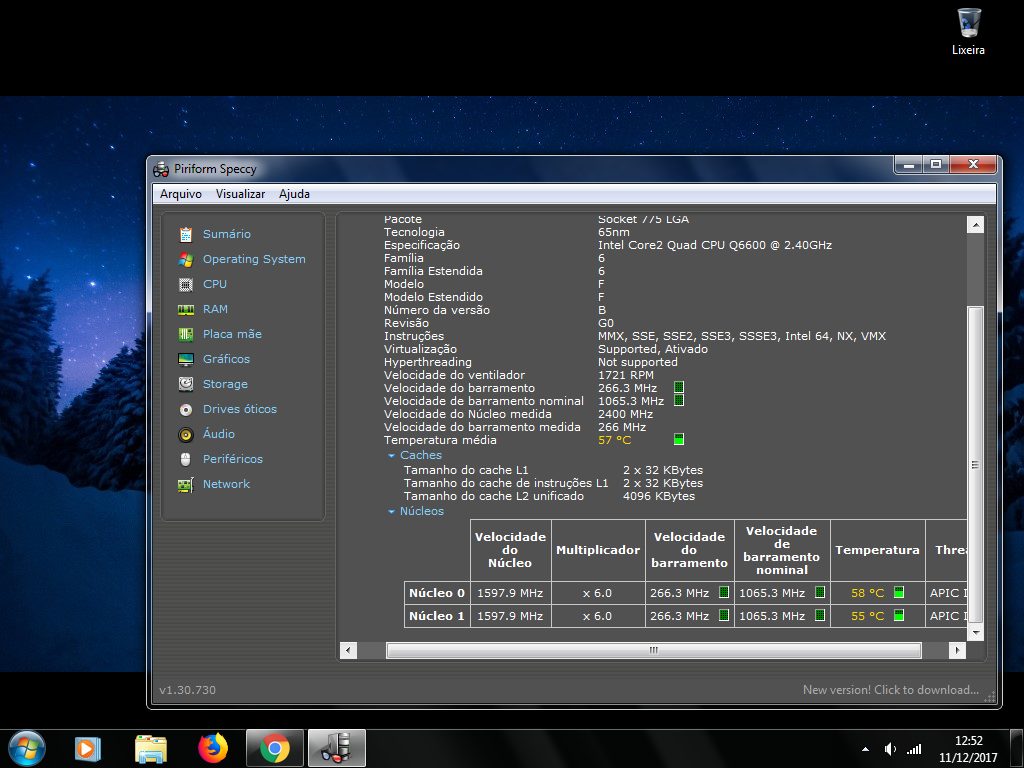This screenshot has width=1024, height=768.
Task: Click the Placa mãe motherboard icon
Action: coord(186,334)
